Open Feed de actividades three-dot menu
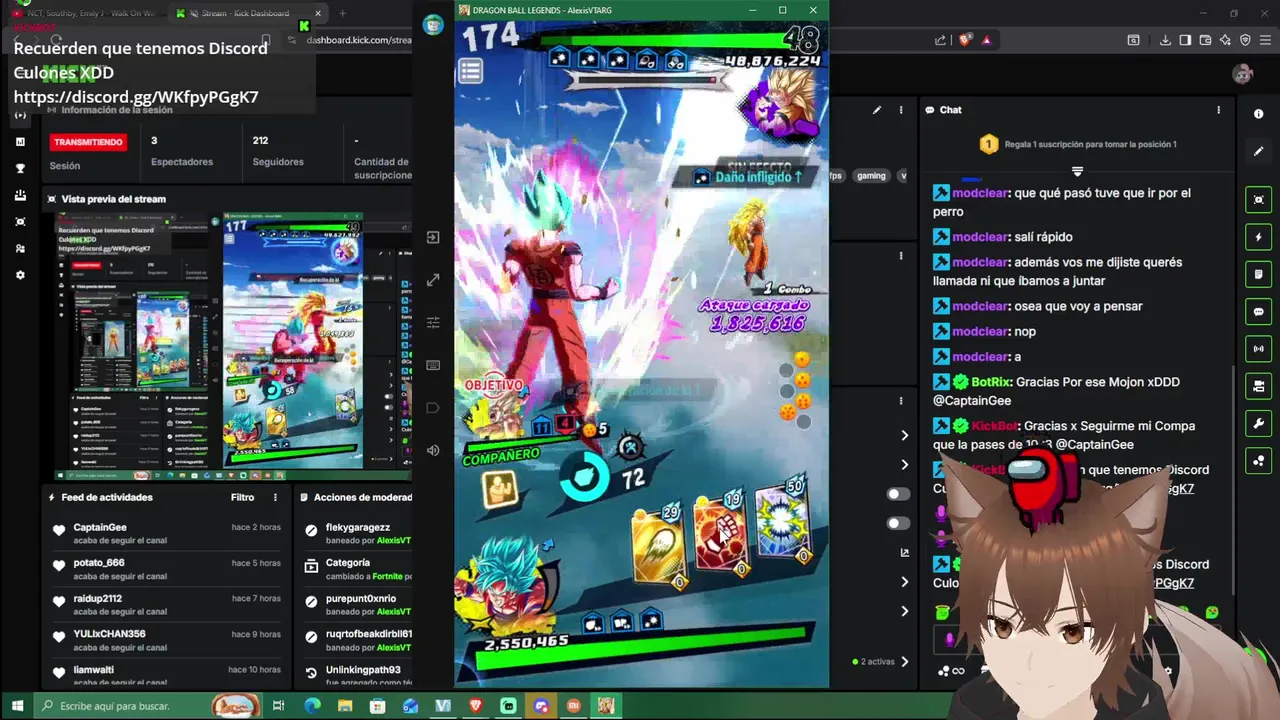Image resolution: width=1280 pixels, height=720 pixels. pos(276,497)
